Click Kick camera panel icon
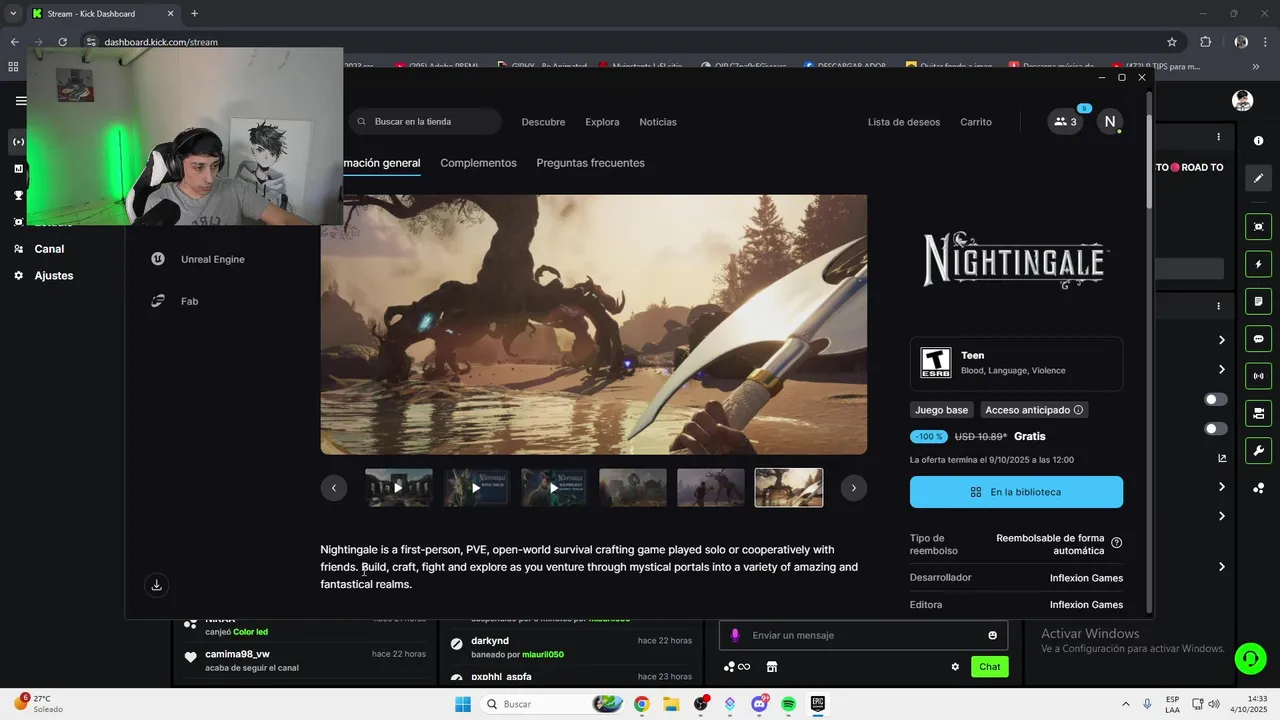This screenshot has height=720, width=1280. tap(1259, 413)
